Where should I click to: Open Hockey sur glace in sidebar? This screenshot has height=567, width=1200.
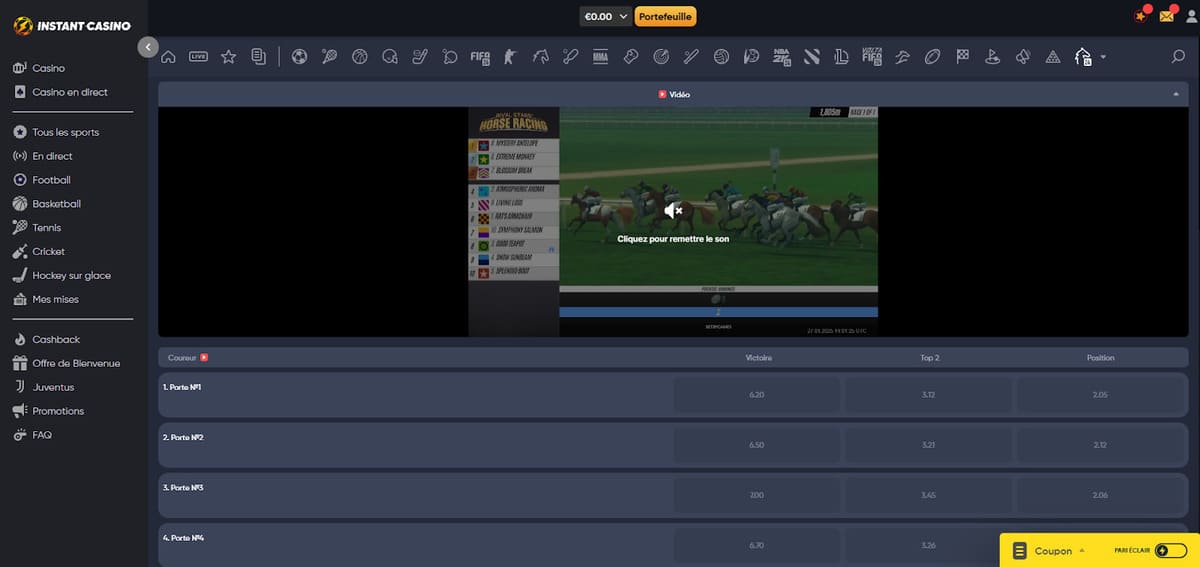pos(71,275)
